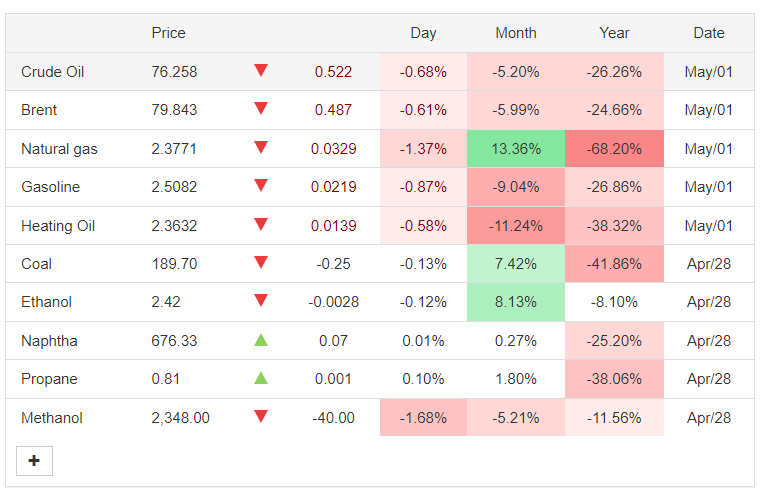Click the -11.24% month cell

(x=516, y=226)
